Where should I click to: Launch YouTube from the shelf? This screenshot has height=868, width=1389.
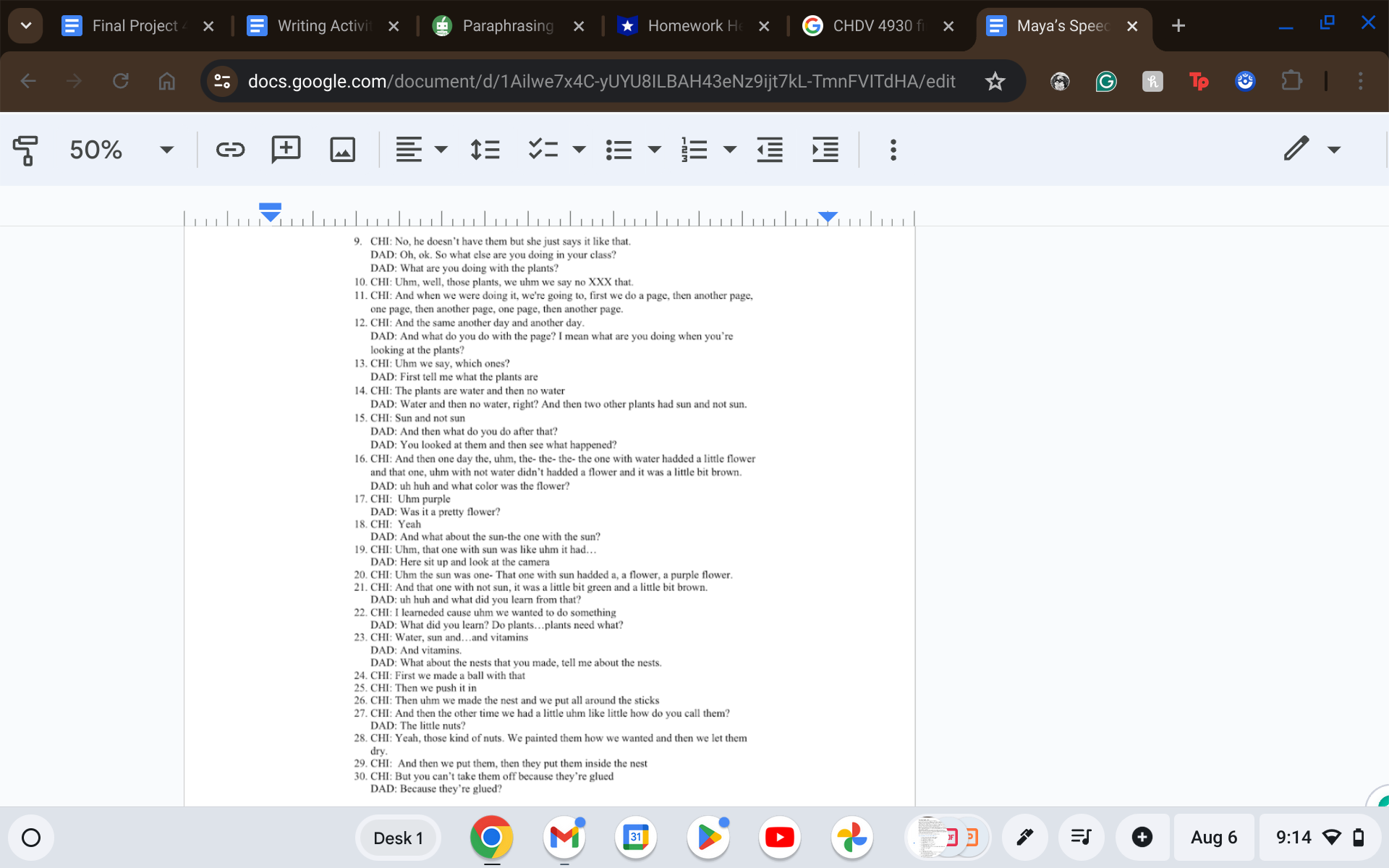point(780,837)
